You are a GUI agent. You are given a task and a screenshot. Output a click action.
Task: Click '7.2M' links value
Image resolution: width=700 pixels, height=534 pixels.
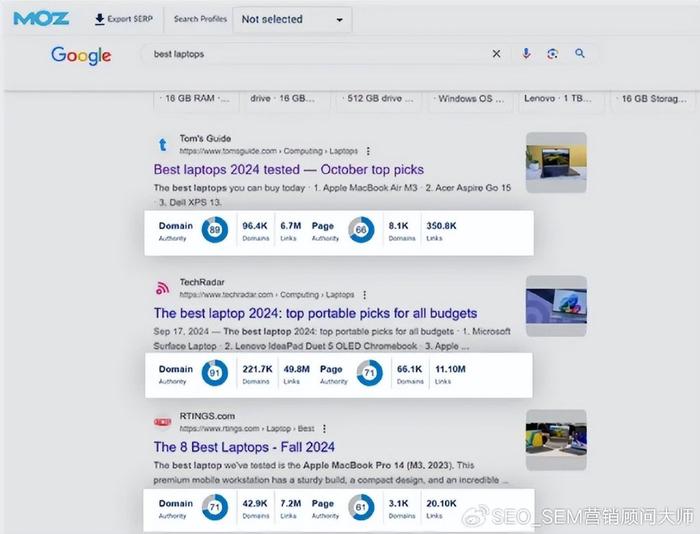point(291,504)
